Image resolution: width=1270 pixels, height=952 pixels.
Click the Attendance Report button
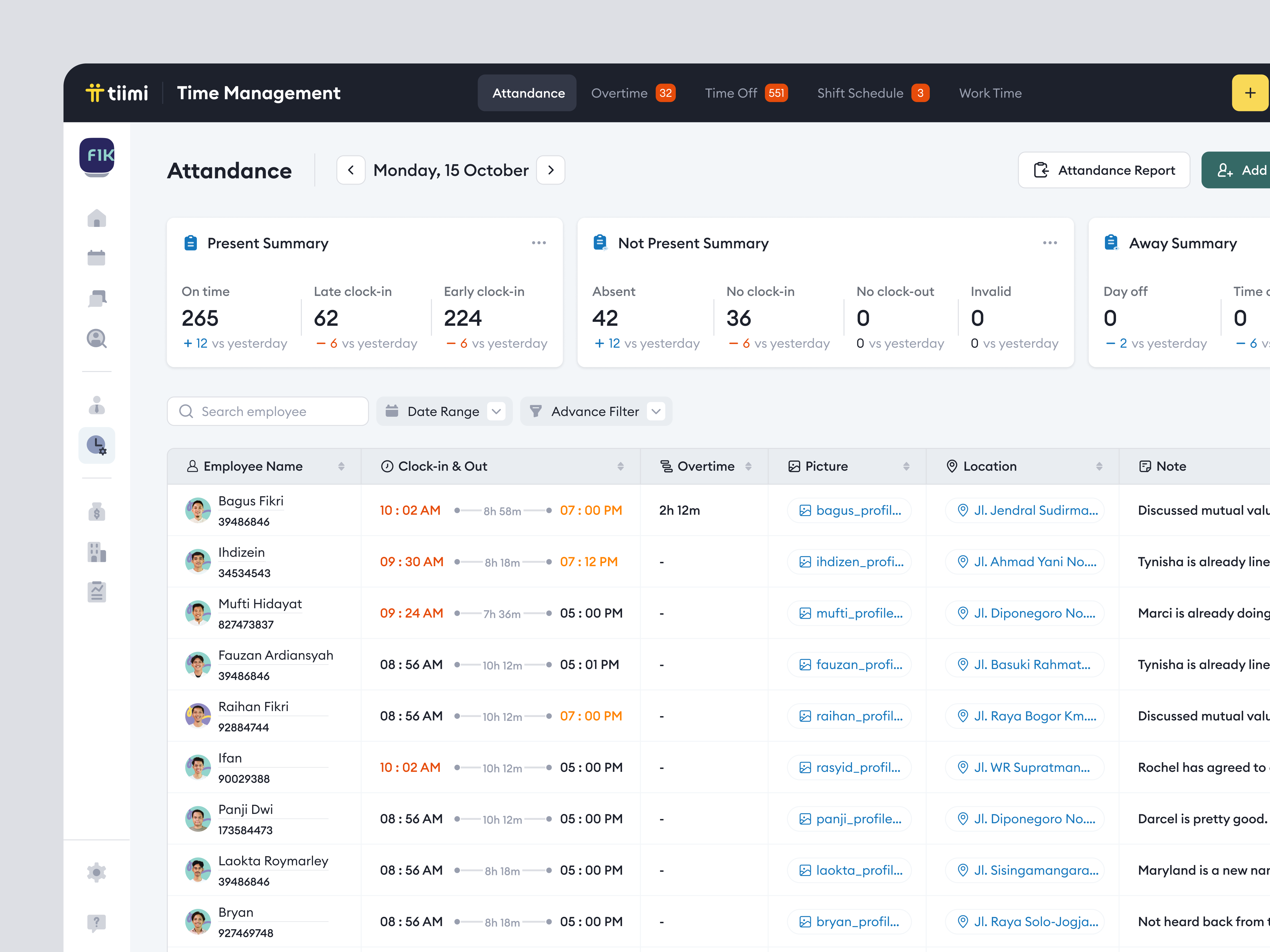point(1104,170)
